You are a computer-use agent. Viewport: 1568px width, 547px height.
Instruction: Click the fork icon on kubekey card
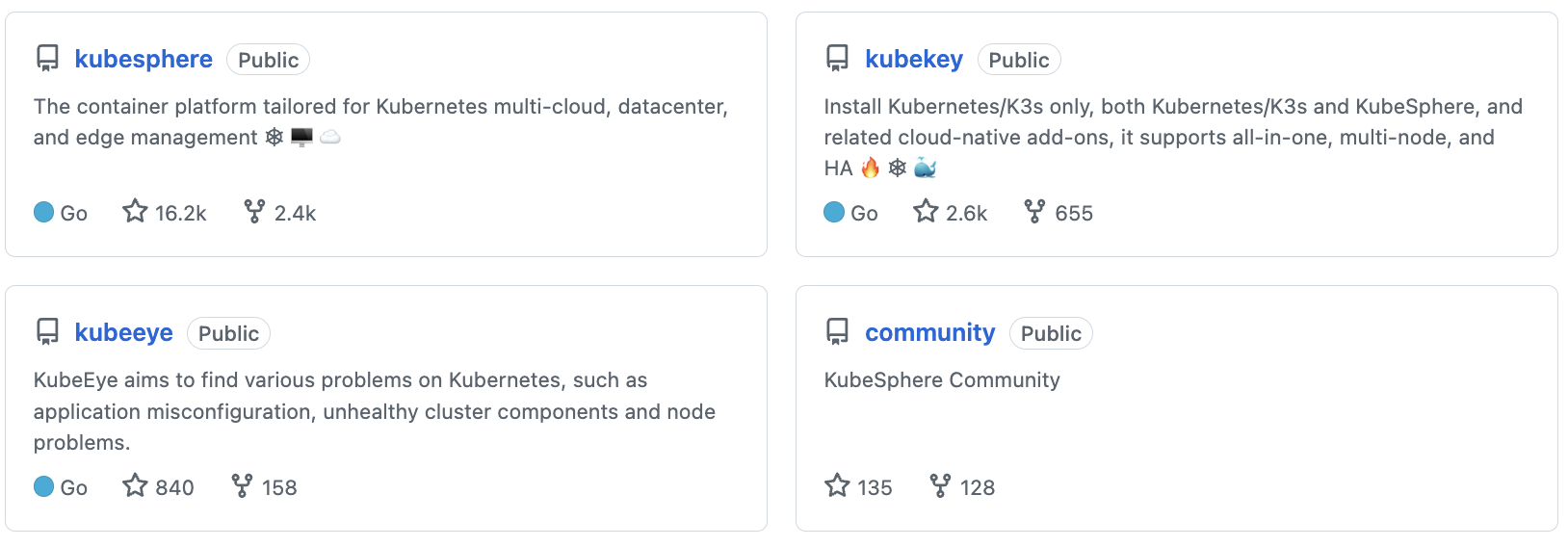(1034, 211)
